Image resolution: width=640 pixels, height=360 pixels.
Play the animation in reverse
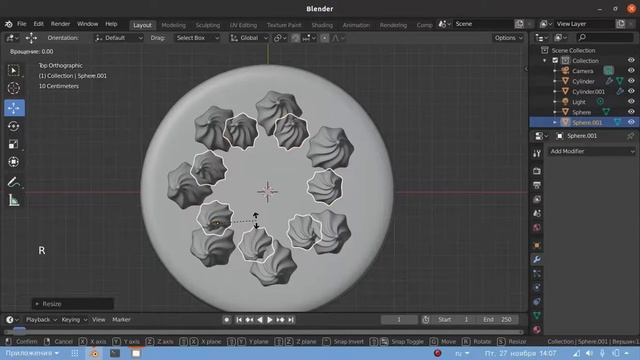pos(260,320)
